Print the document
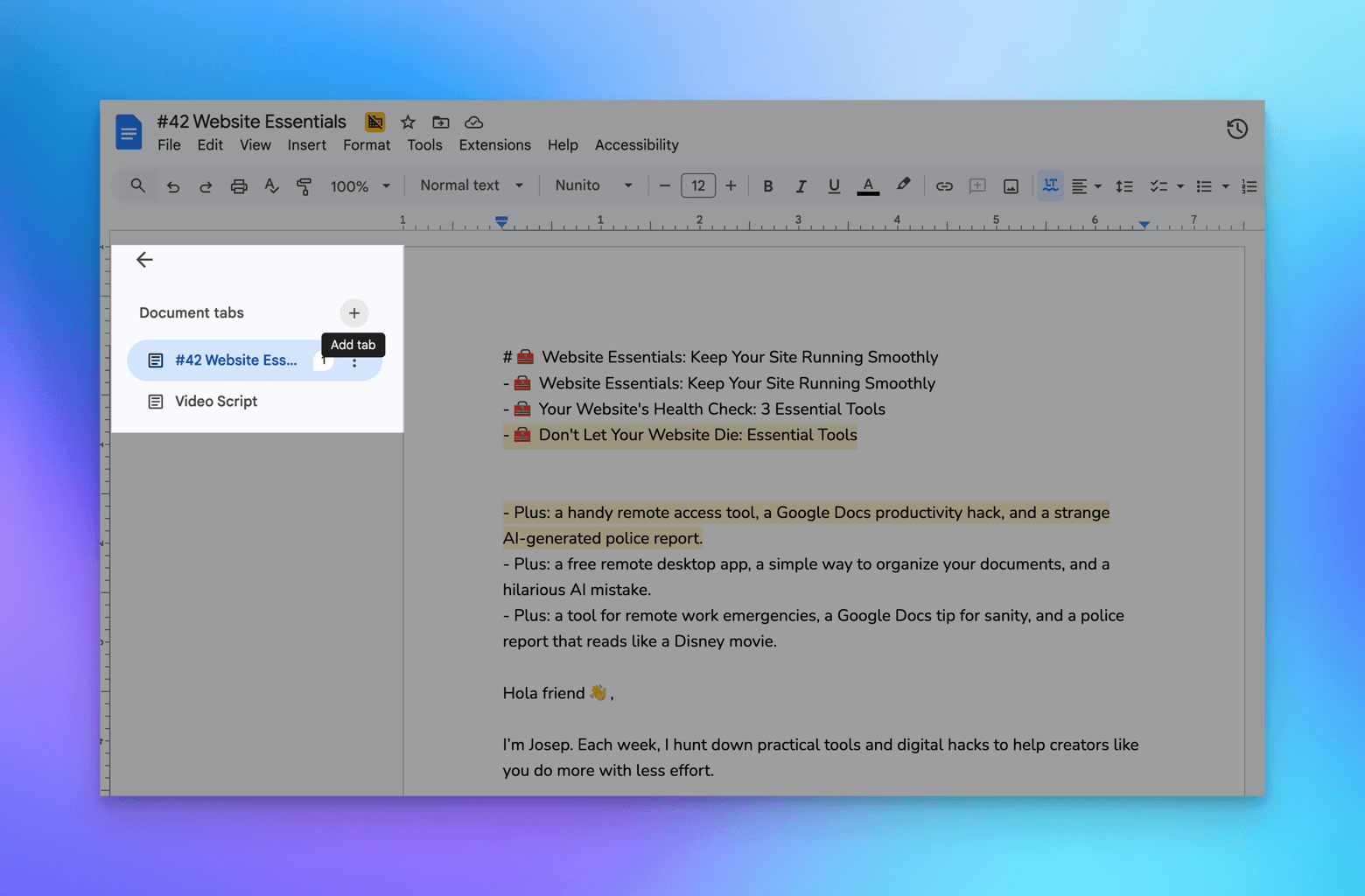 (x=239, y=185)
